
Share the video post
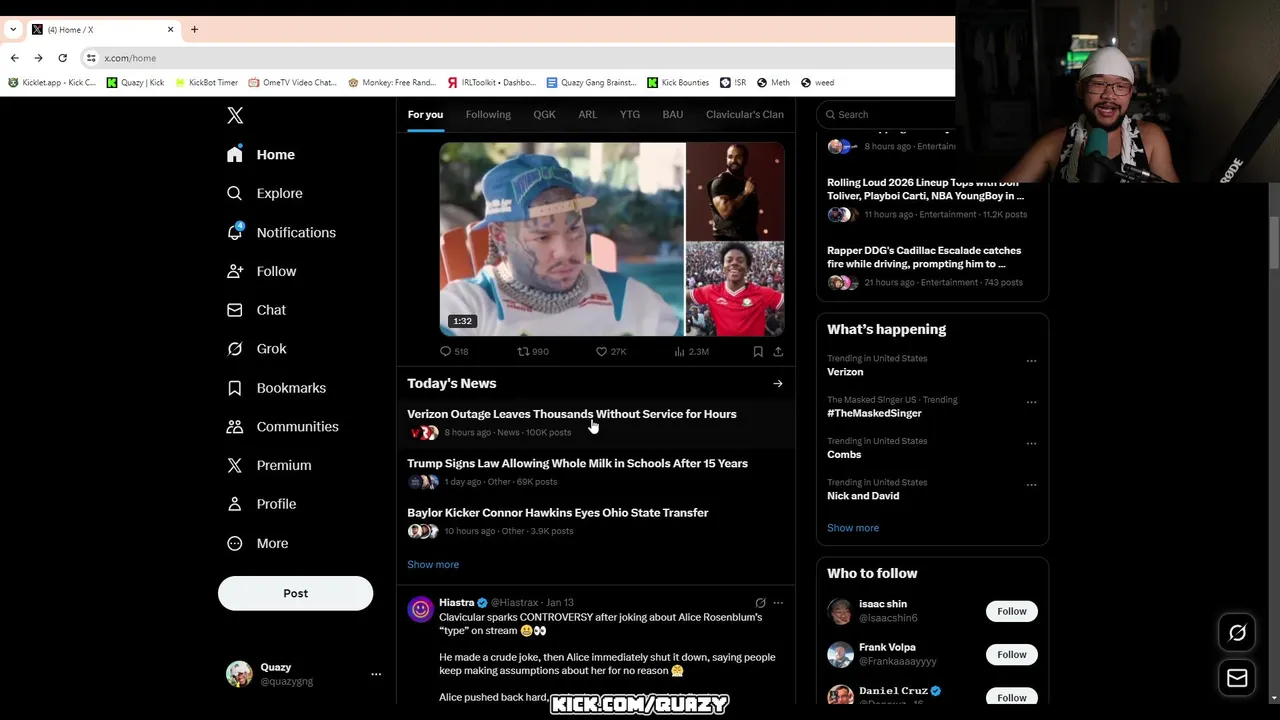(x=778, y=351)
